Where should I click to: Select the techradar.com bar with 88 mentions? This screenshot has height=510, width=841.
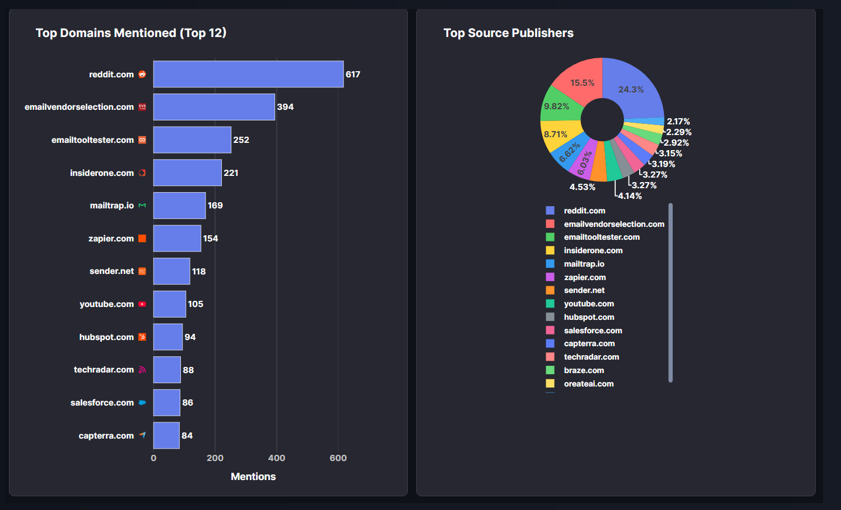pyautogui.click(x=167, y=369)
